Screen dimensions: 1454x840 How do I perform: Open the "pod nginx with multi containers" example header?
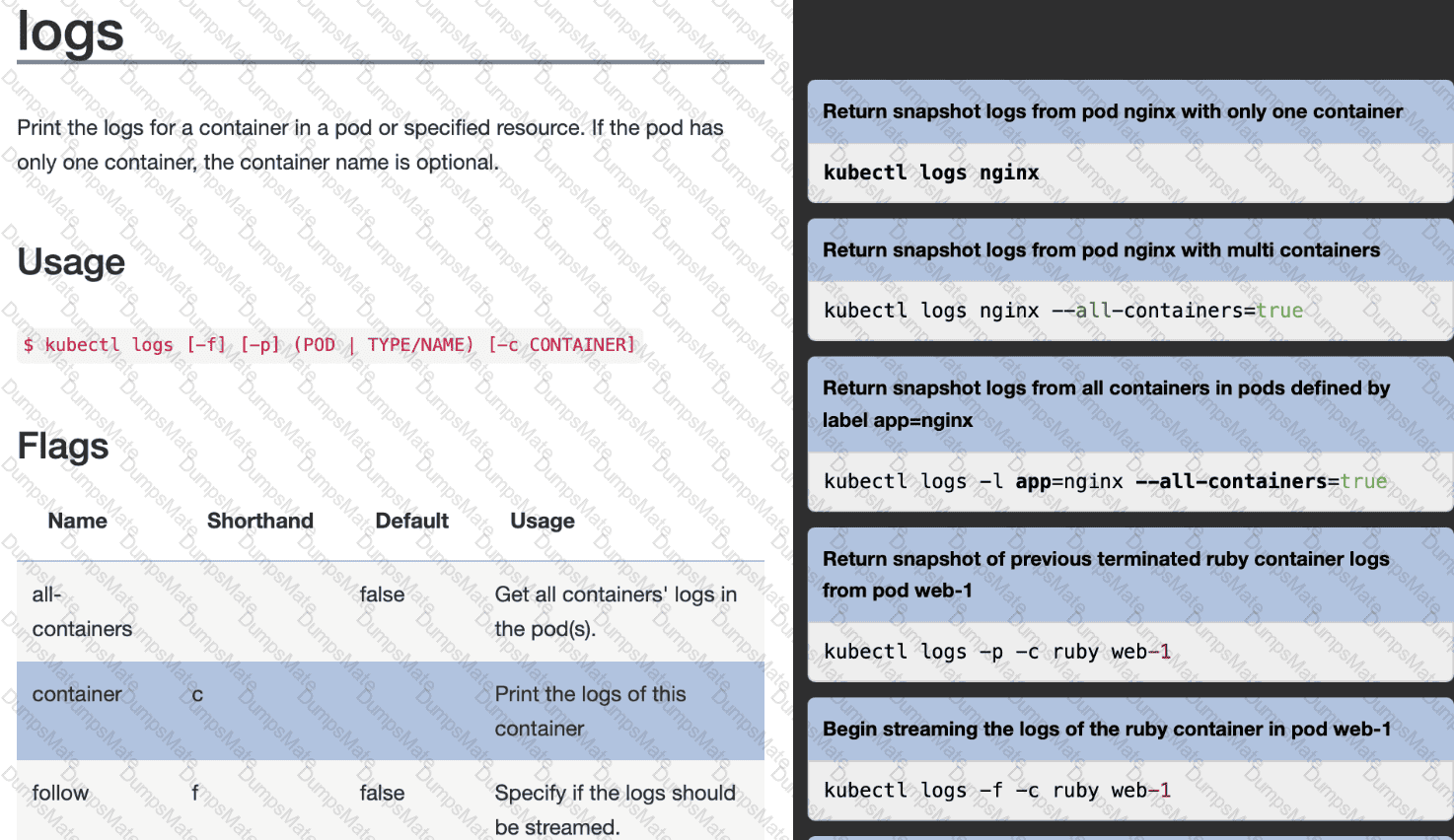1101,250
